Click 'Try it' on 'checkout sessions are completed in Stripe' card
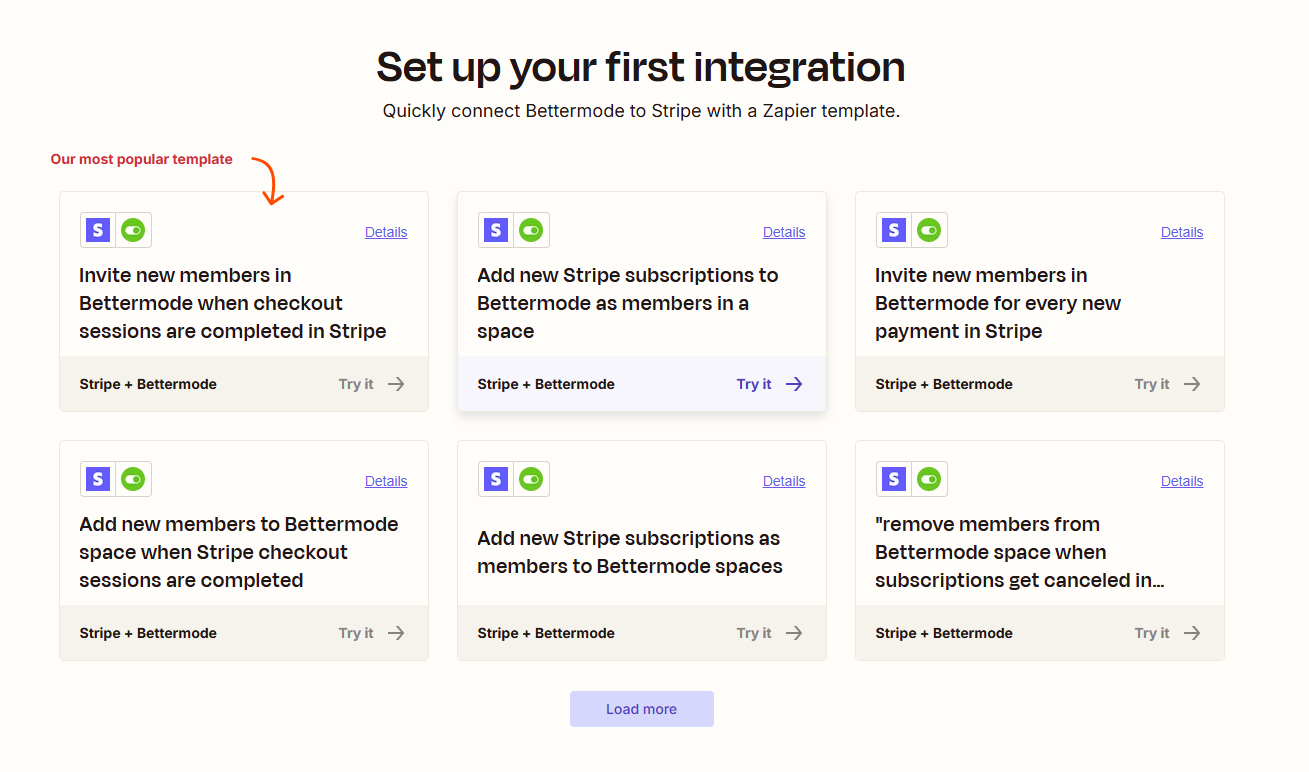This screenshot has width=1309, height=772. tap(356, 384)
